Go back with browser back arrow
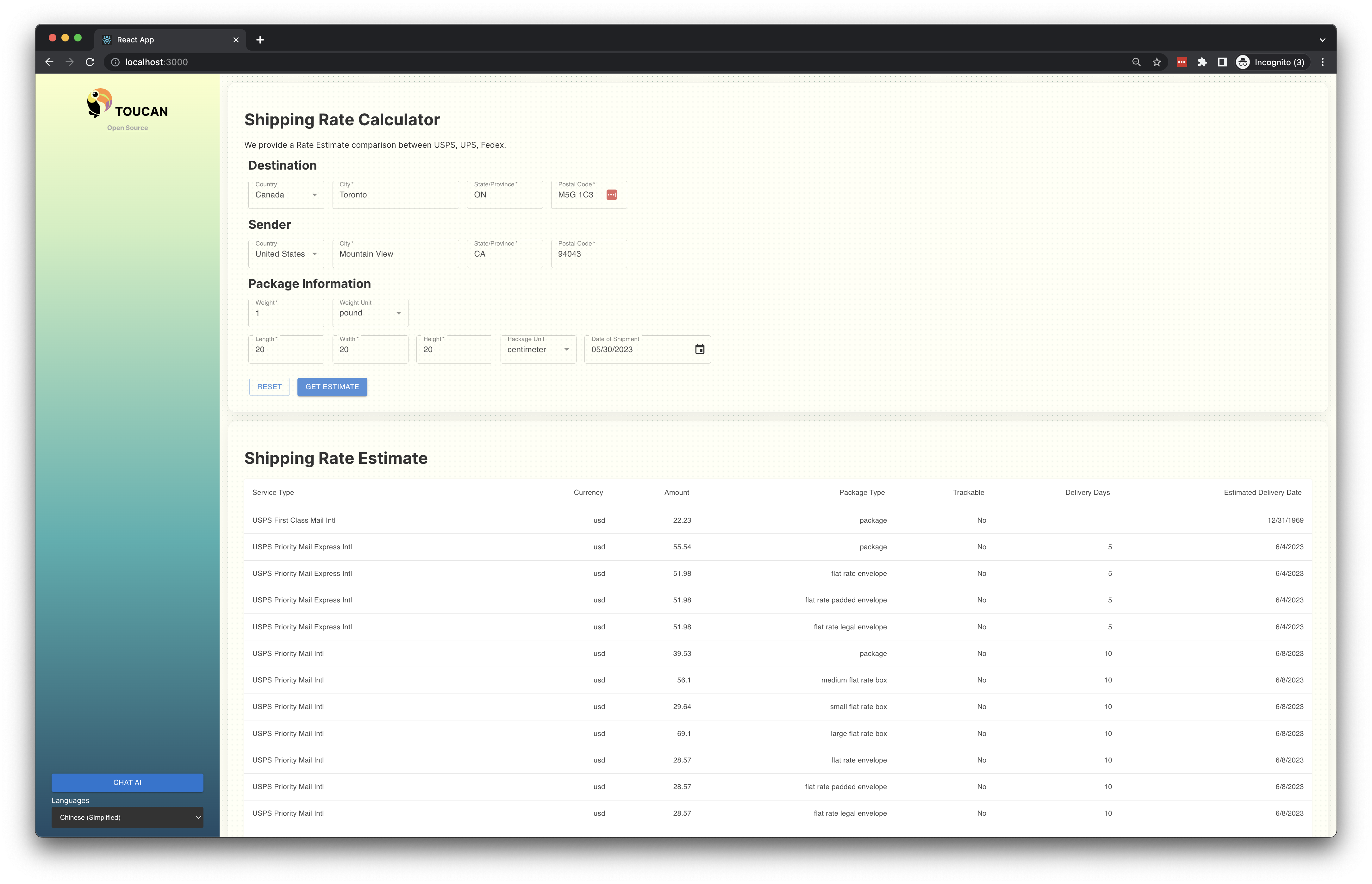The image size is (1372, 884). pyautogui.click(x=49, y=62)
